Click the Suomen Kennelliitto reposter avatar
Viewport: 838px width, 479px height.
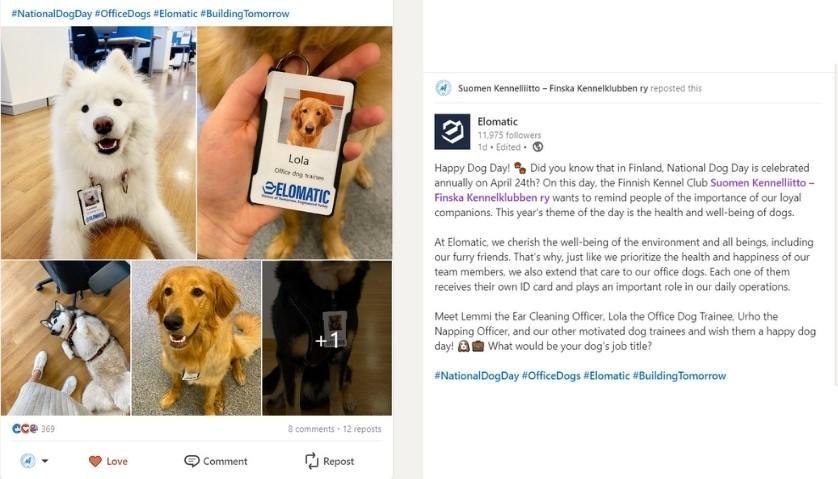[x=443, y=88]
